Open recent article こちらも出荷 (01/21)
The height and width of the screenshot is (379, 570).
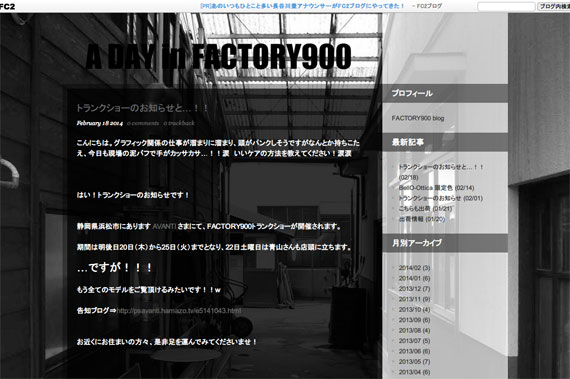coord(425,209)
